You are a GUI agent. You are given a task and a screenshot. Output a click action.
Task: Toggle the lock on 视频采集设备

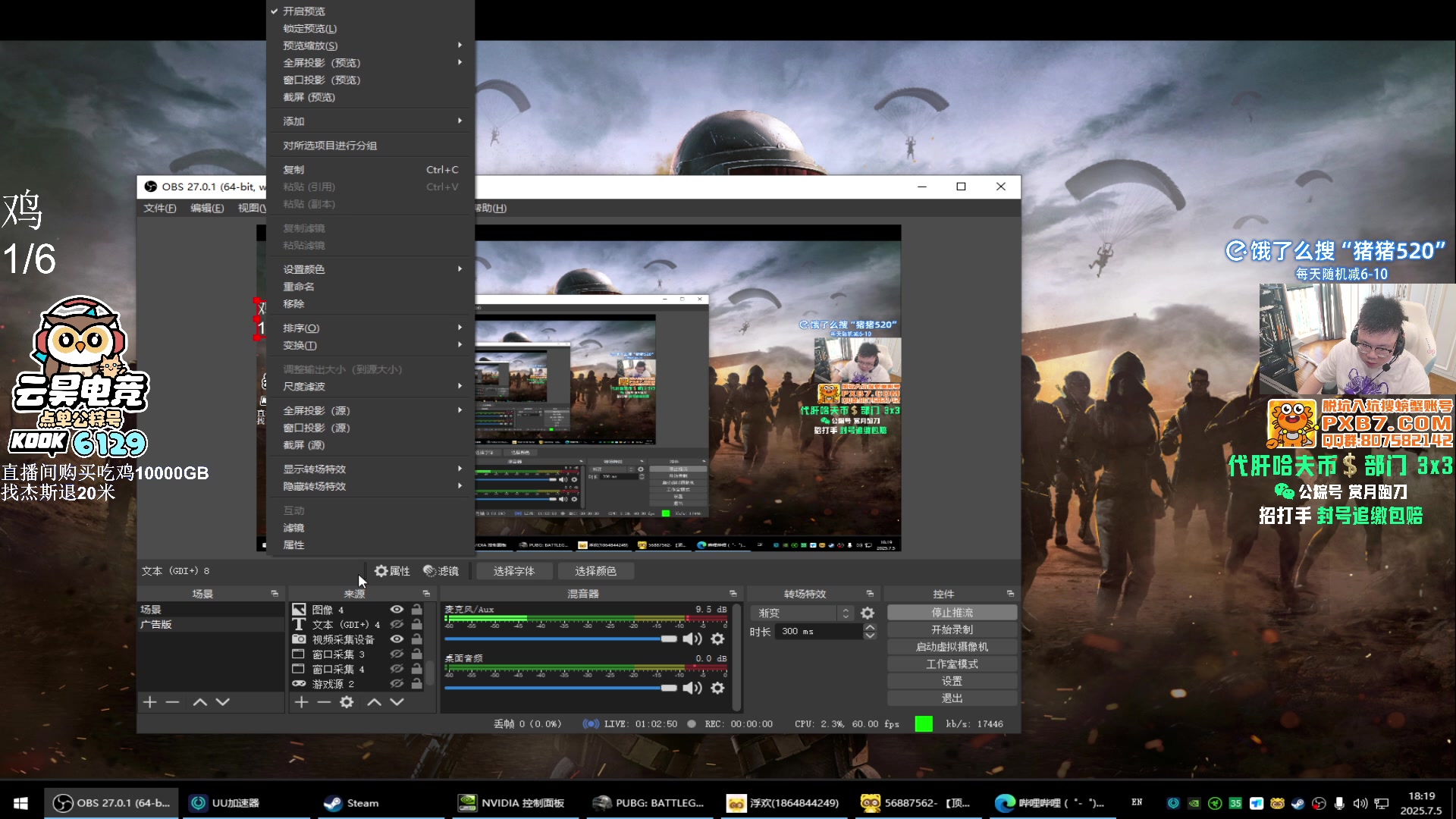tap(416, 639)
